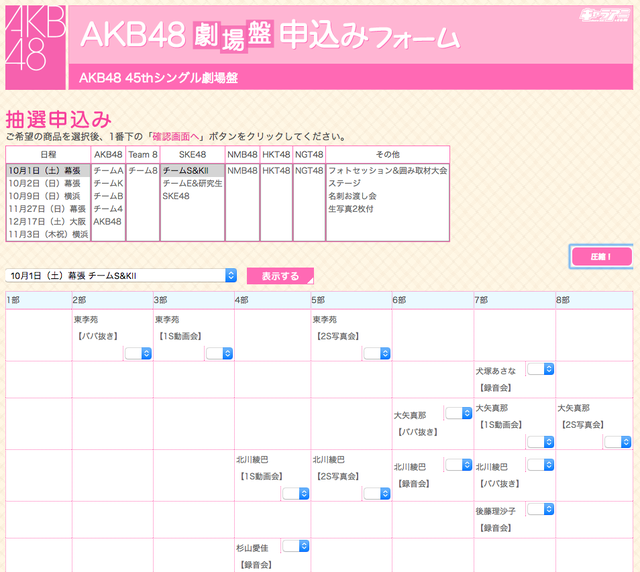The height and width of the screenshot is (572, 640).
Task: Select 生写真2枚付 in その他 list
Action: coord(351,209)
